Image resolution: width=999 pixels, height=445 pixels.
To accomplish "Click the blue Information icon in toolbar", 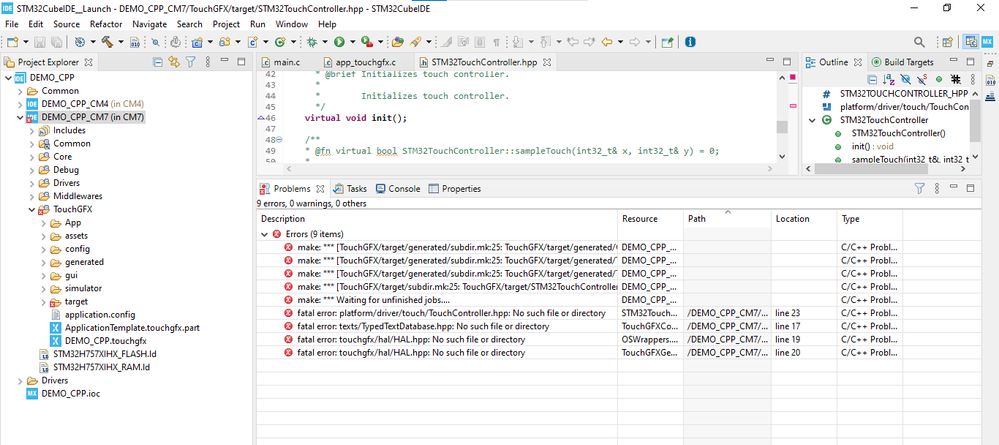I will pos(690,42).
